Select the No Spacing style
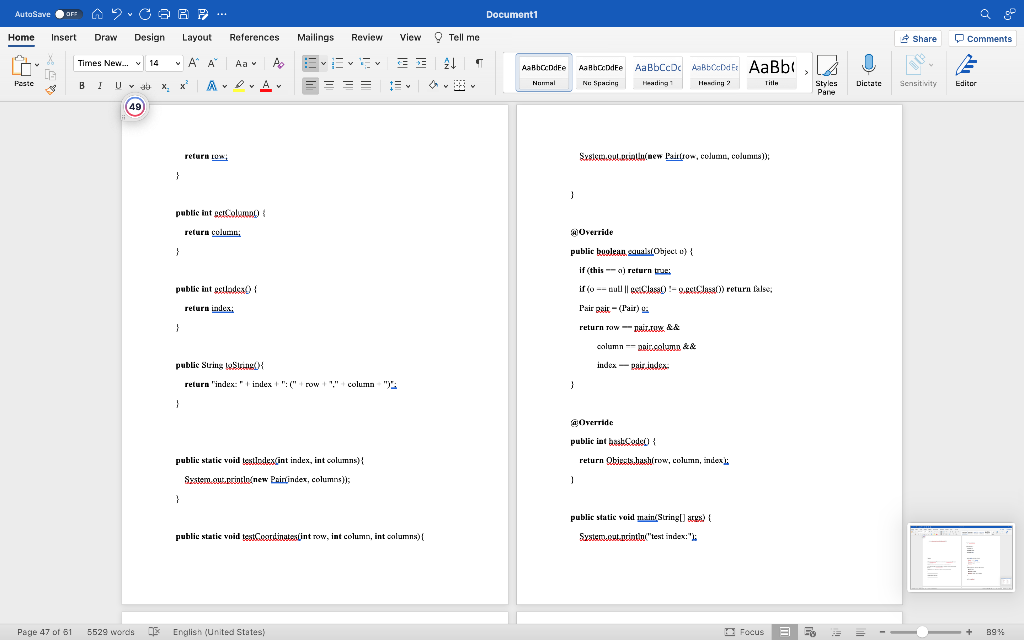1024x640 pixels. pyautogui.click(x=600, y=72)
